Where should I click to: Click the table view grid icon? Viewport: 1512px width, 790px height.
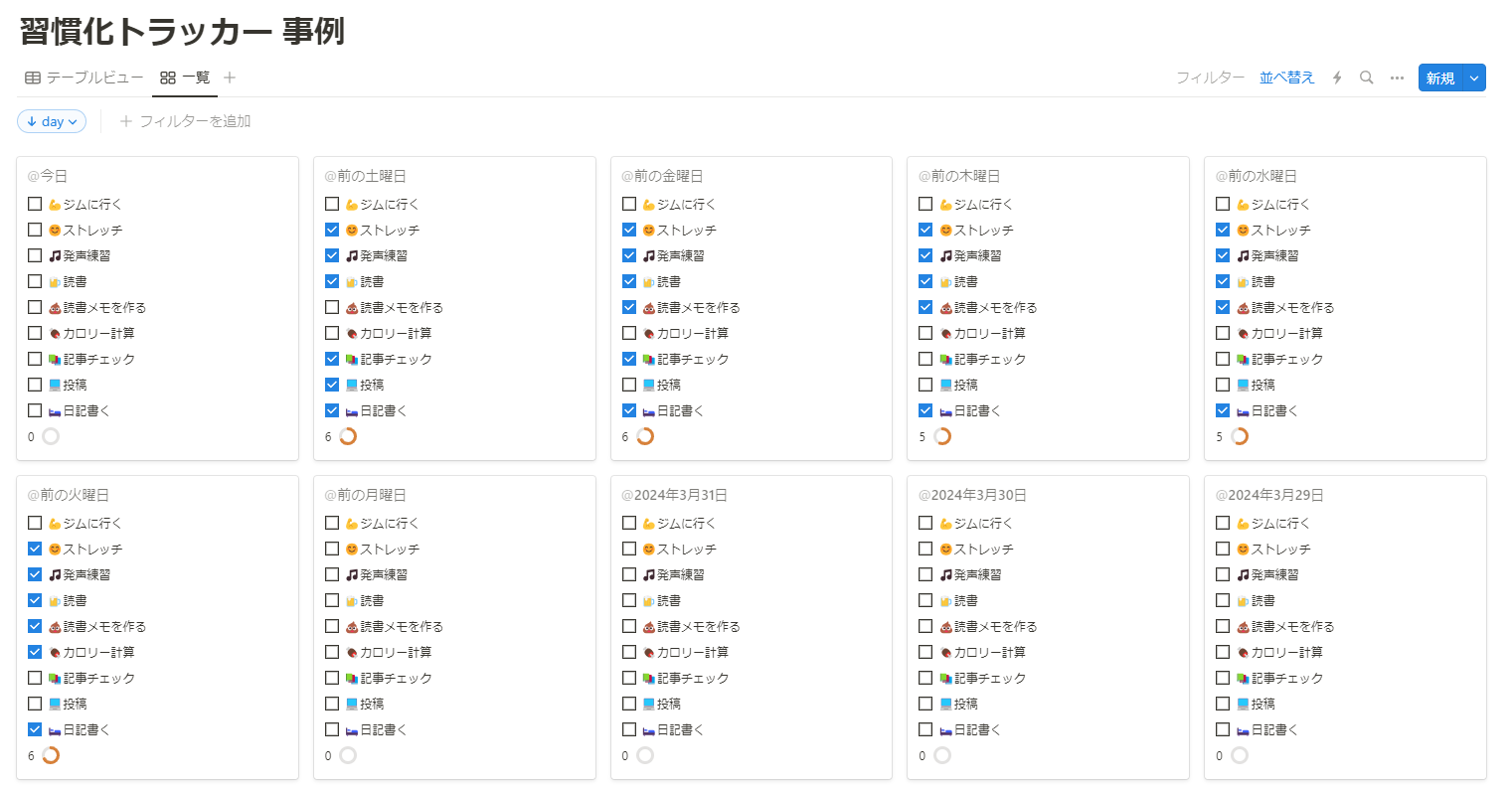pos(33,78)
